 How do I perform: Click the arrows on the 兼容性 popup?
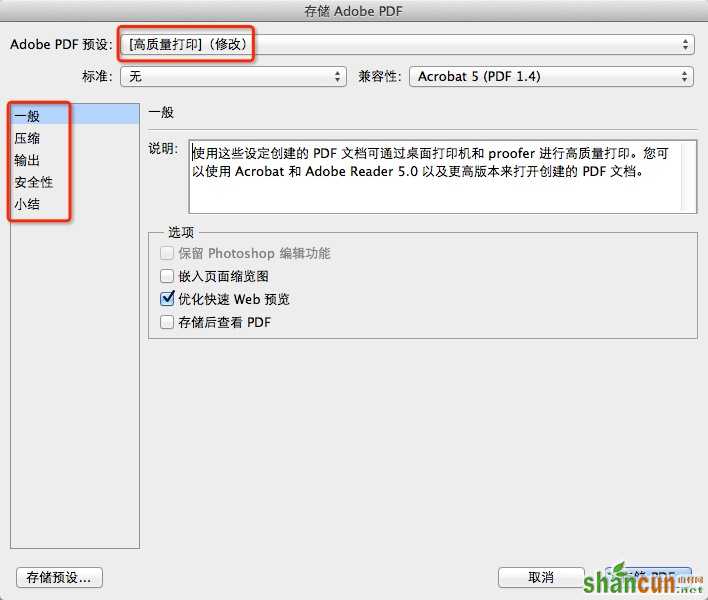click(x=685, y=76)
